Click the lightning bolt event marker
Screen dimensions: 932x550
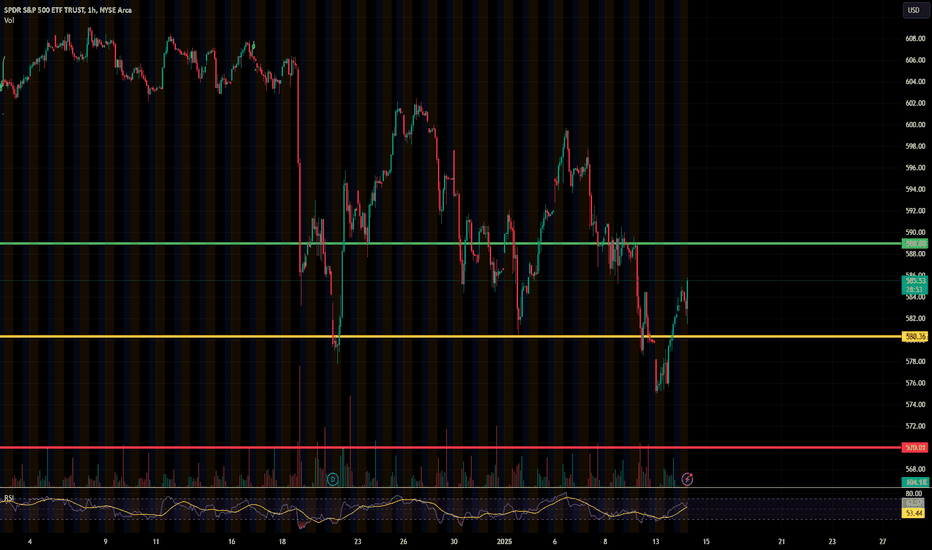point(687,479)
